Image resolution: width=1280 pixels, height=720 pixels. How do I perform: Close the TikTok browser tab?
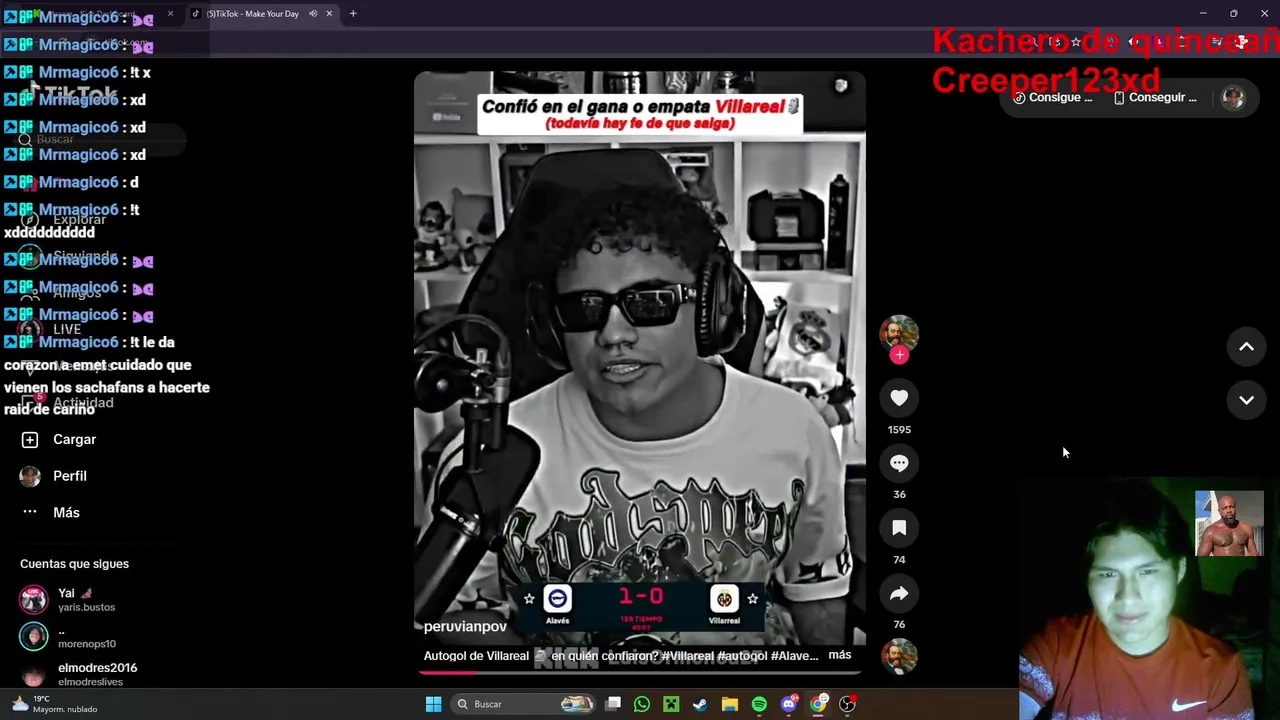pyautogui.click(x=329, y=14)
